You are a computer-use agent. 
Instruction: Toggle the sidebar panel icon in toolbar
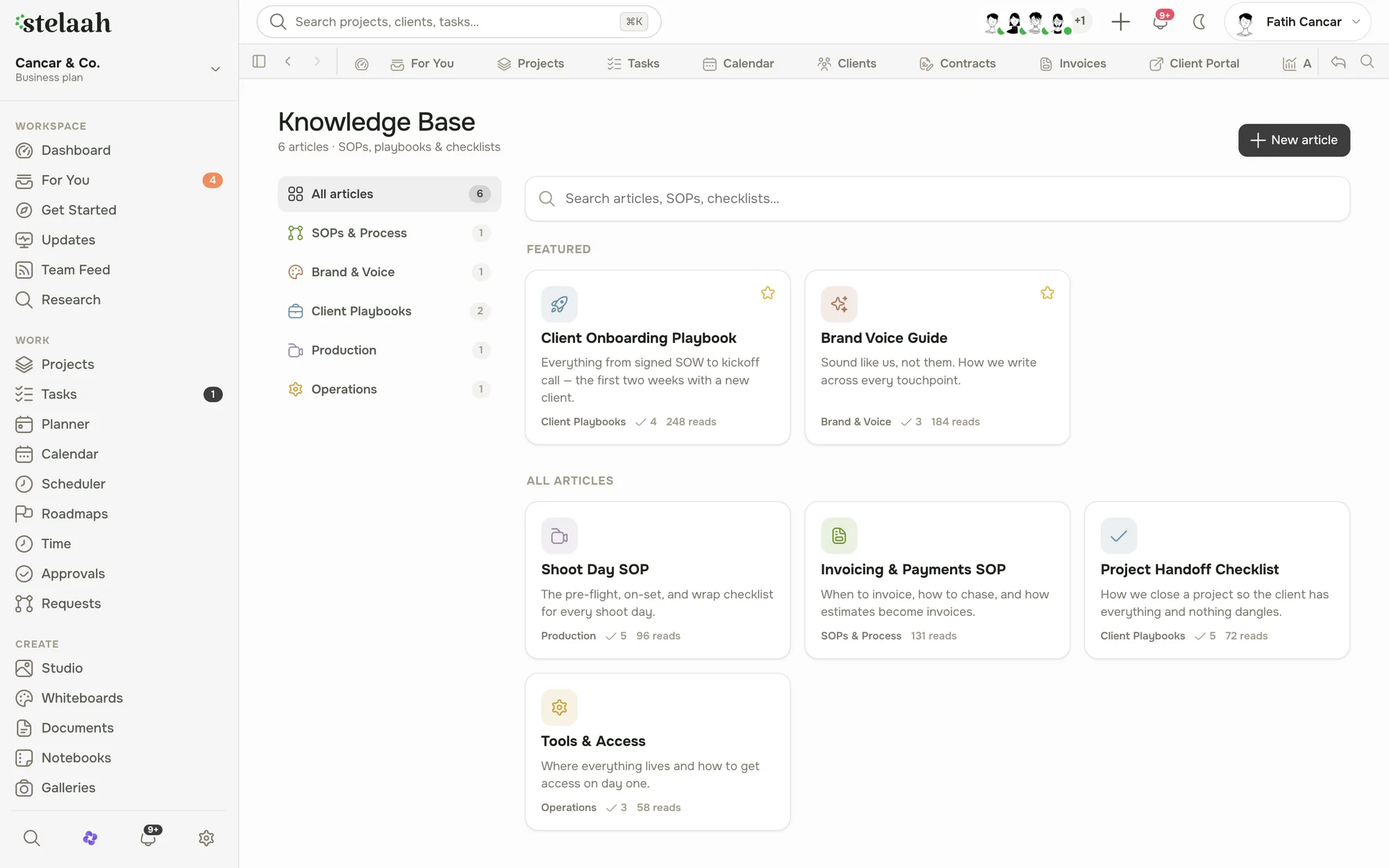(259, 62)
